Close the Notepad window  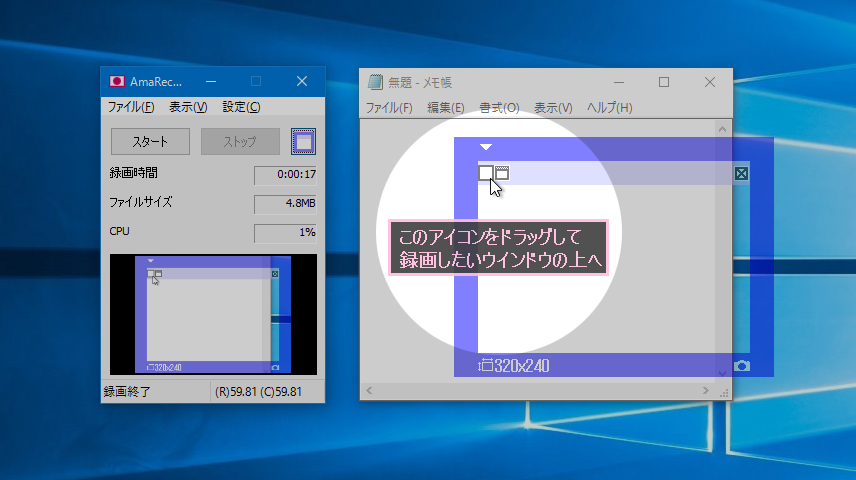tap(710, 82)
